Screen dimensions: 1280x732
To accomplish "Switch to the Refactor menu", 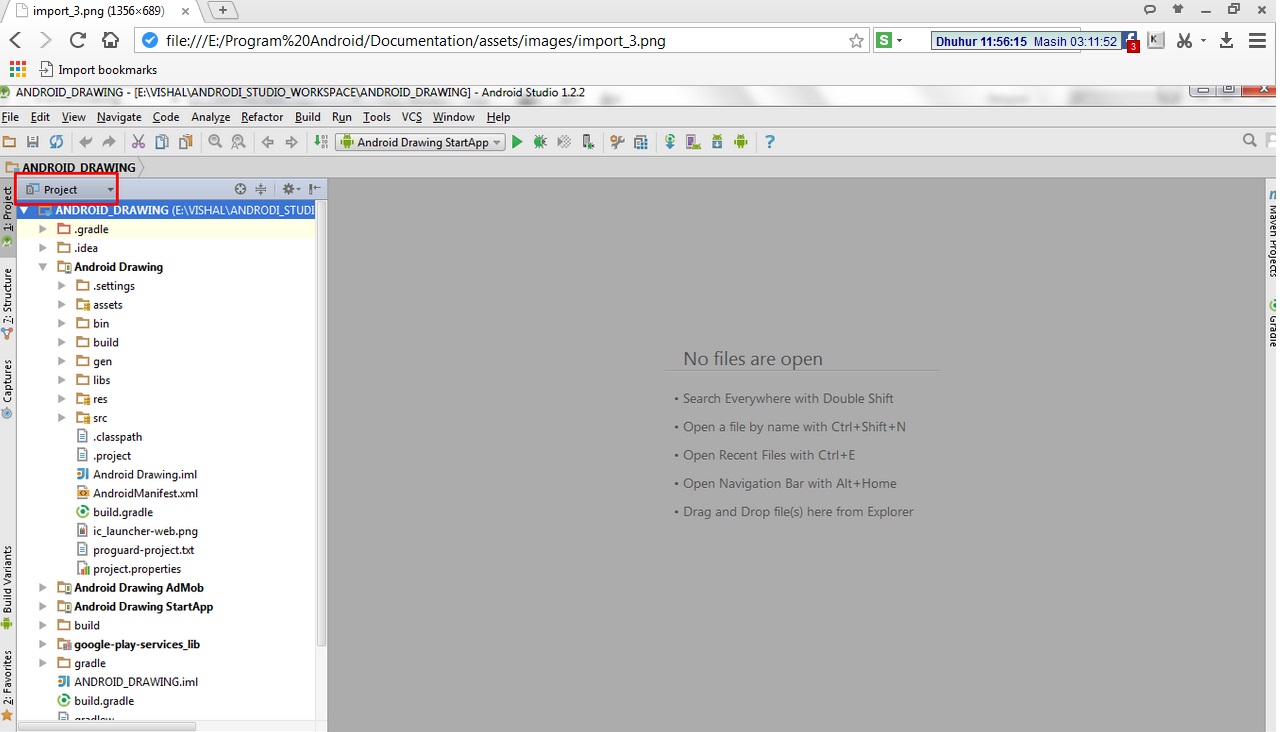I will coord(262,117).
